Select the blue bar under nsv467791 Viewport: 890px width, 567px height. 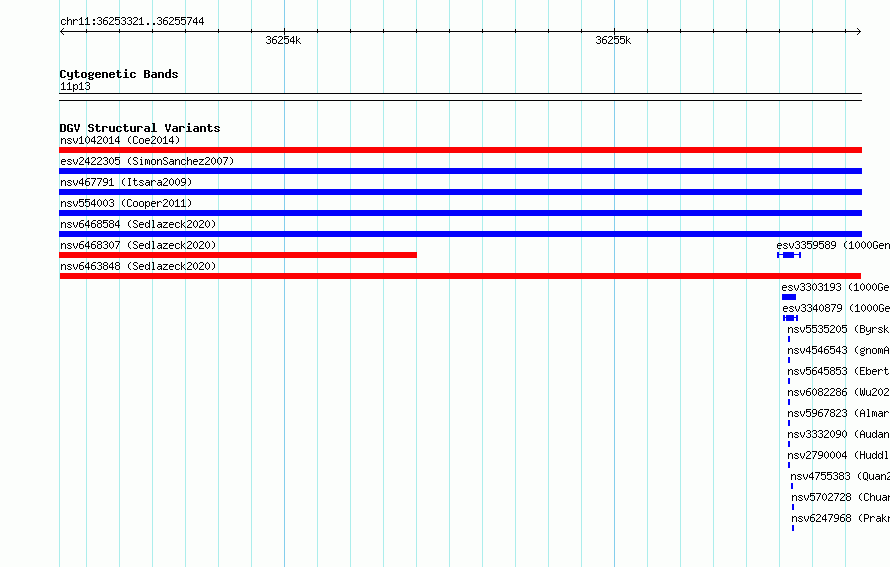click(x=460, y=192)
